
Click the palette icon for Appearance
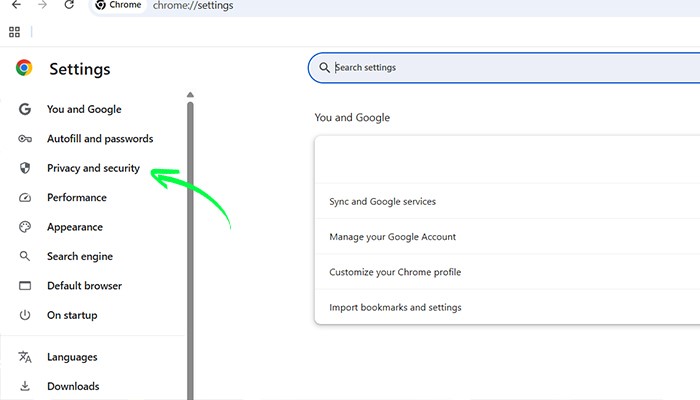coord(25,227)
